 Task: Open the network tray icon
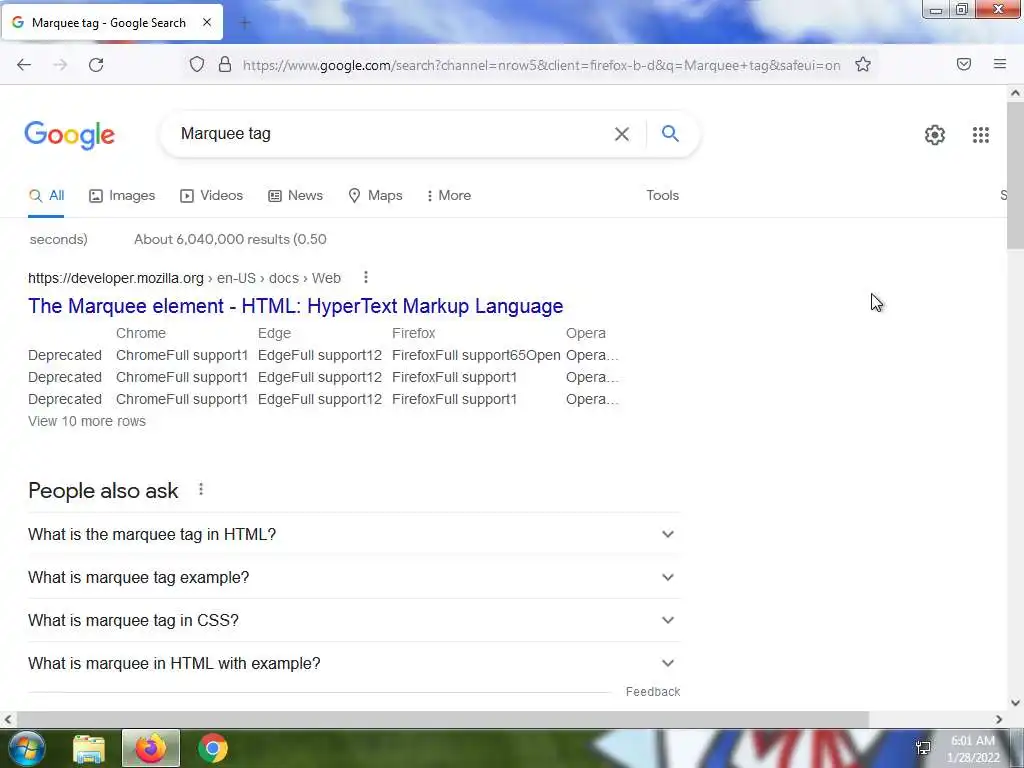pos(923,748)
